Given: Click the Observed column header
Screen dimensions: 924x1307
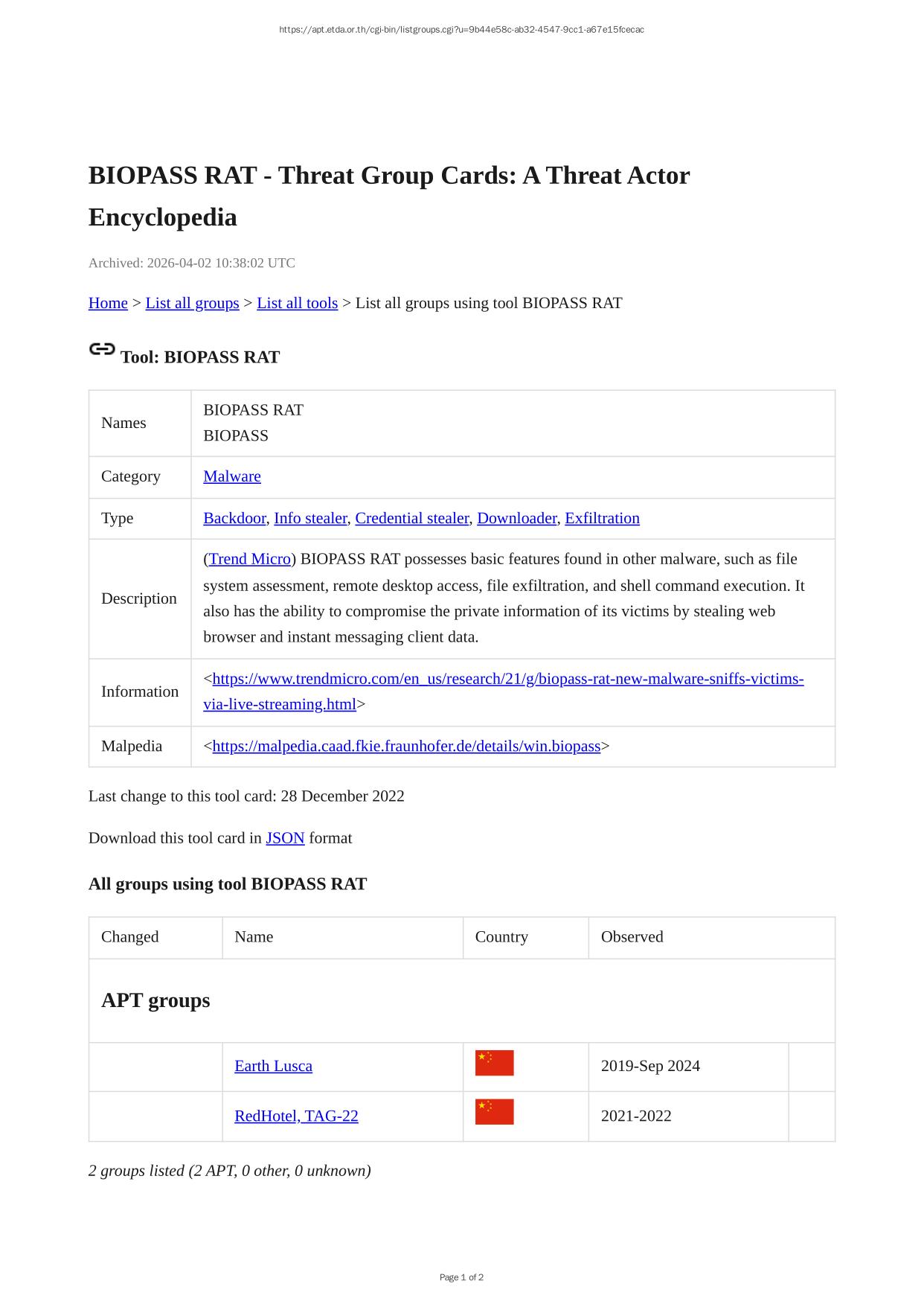Looking at the screenshot, I should (632, 937).
